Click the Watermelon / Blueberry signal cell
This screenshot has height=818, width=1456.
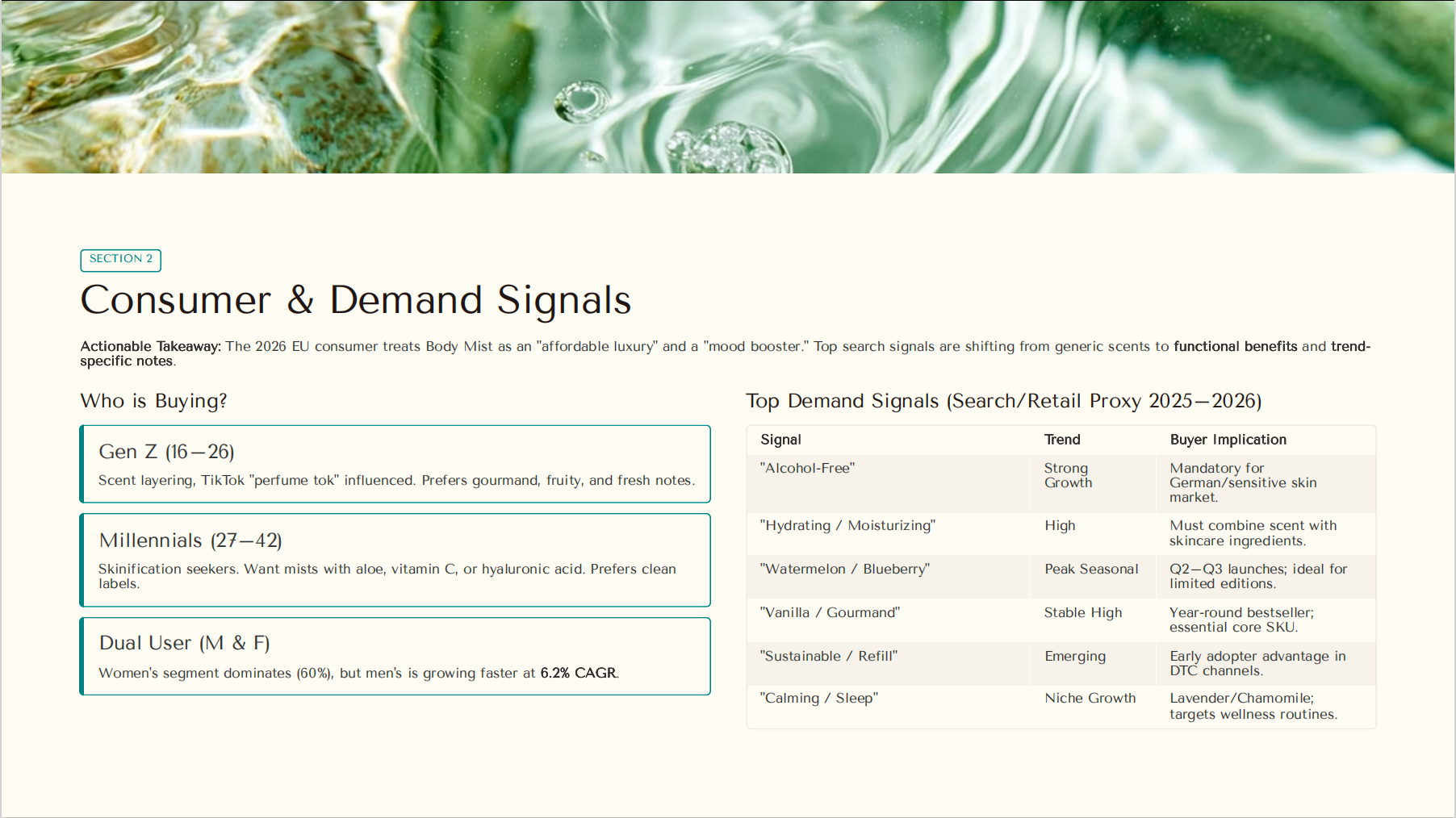pos(844,569)
